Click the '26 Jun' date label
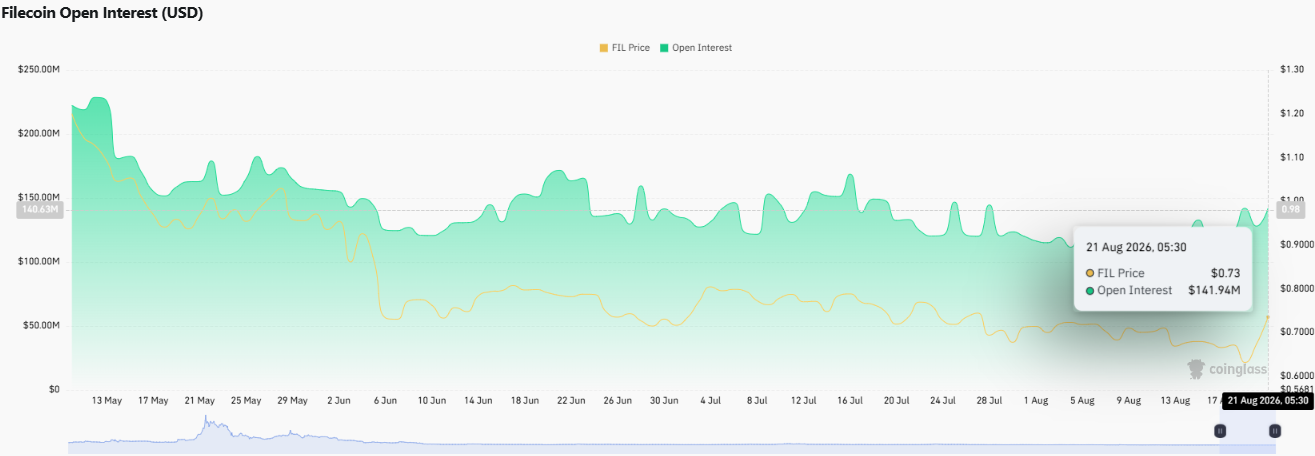 tap(617, 400)
